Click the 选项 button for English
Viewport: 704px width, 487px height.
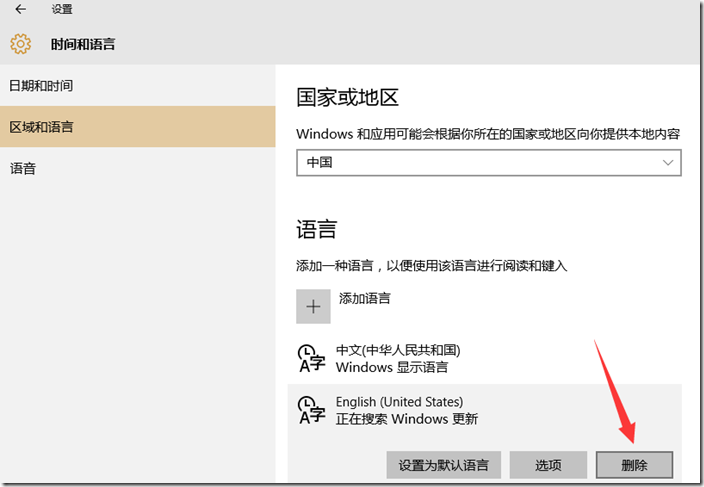click(x=548, y=465)
